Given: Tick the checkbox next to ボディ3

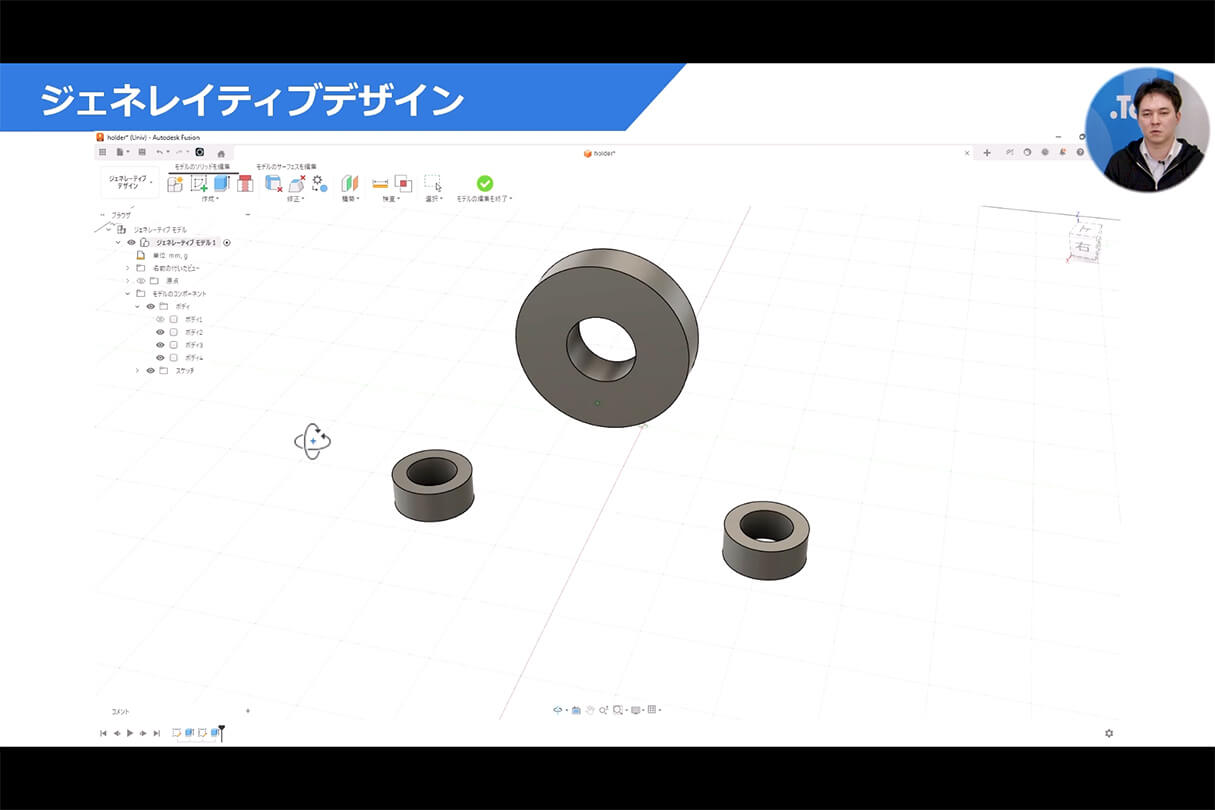Looking at the screenshot, I should point(174,345).
